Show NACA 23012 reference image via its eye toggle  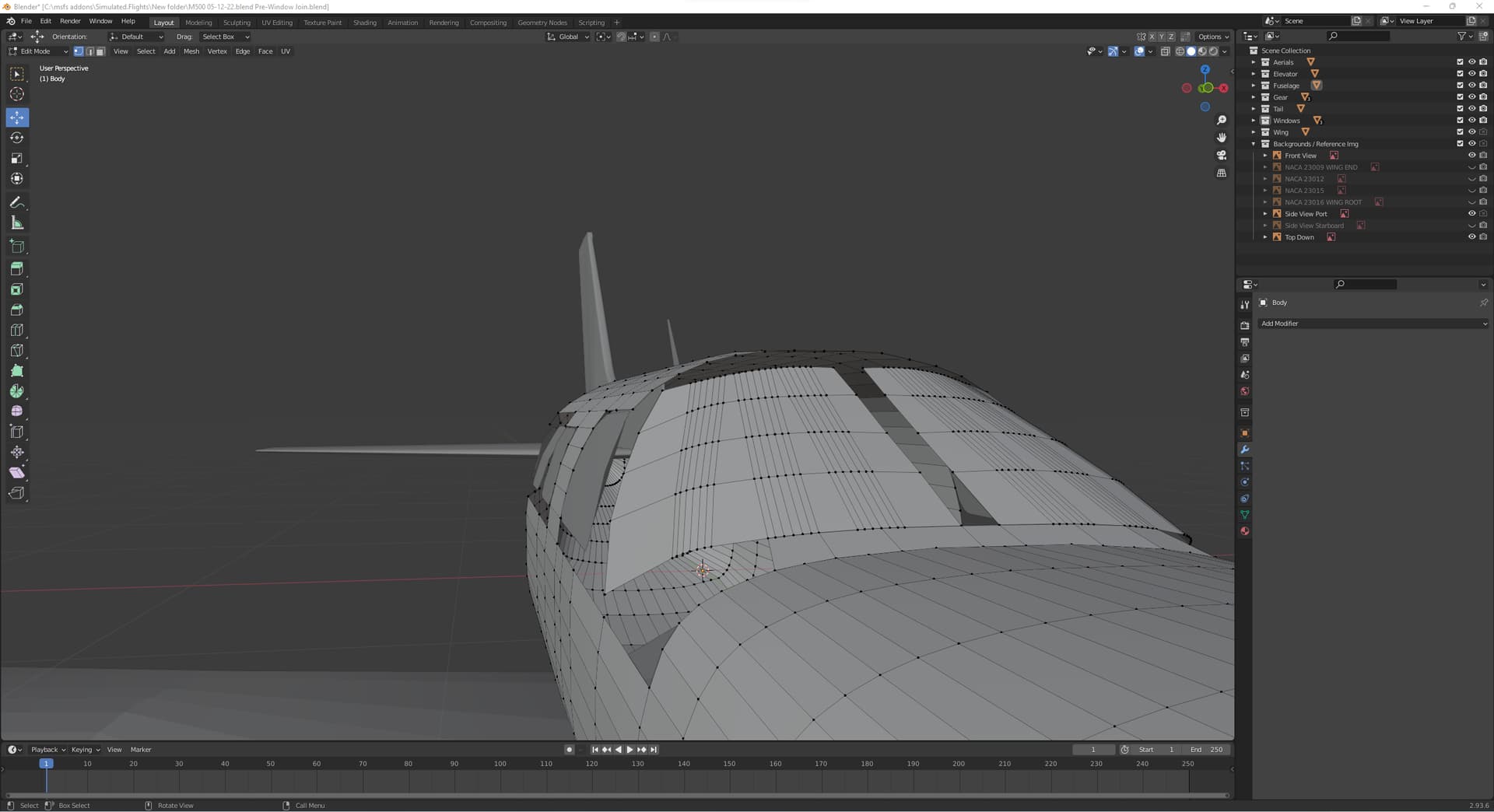[1471, 179]
